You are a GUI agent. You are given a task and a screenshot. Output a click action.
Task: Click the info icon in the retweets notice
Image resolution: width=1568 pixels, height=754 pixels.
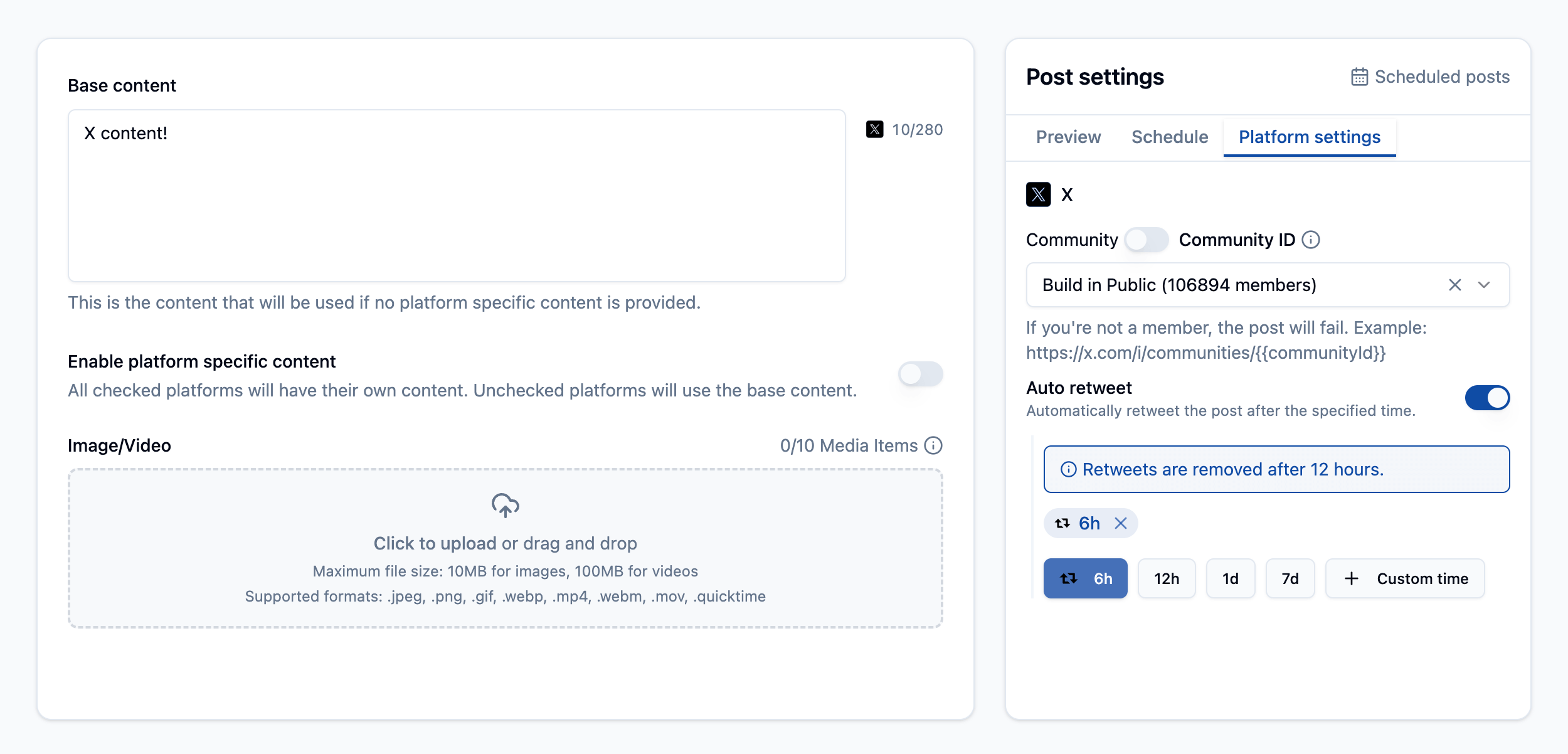pos(1068,469)
